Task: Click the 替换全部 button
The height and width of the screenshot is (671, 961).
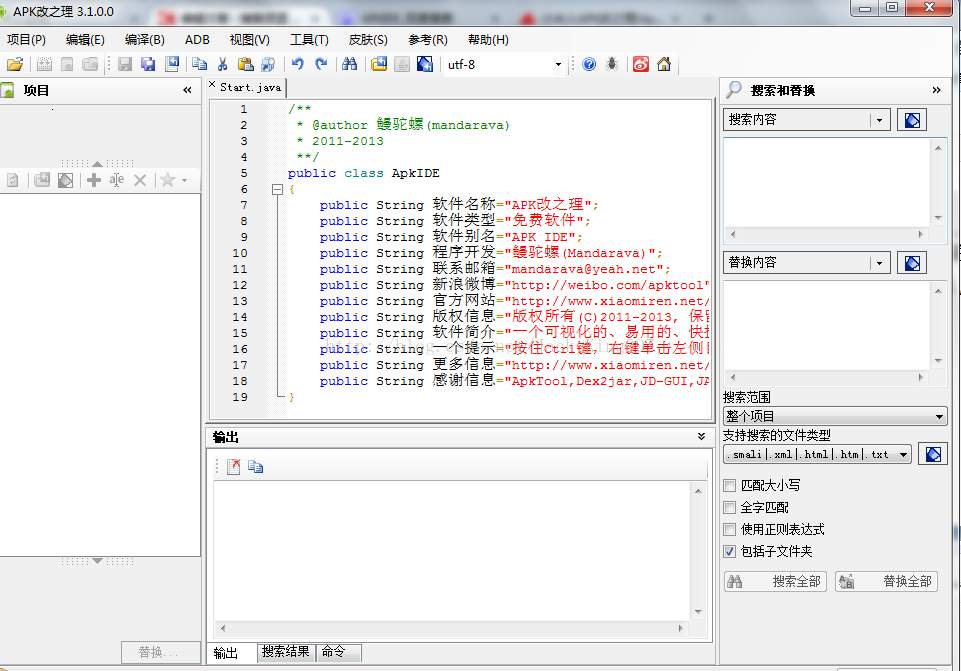Action: (x=886, y=581)
